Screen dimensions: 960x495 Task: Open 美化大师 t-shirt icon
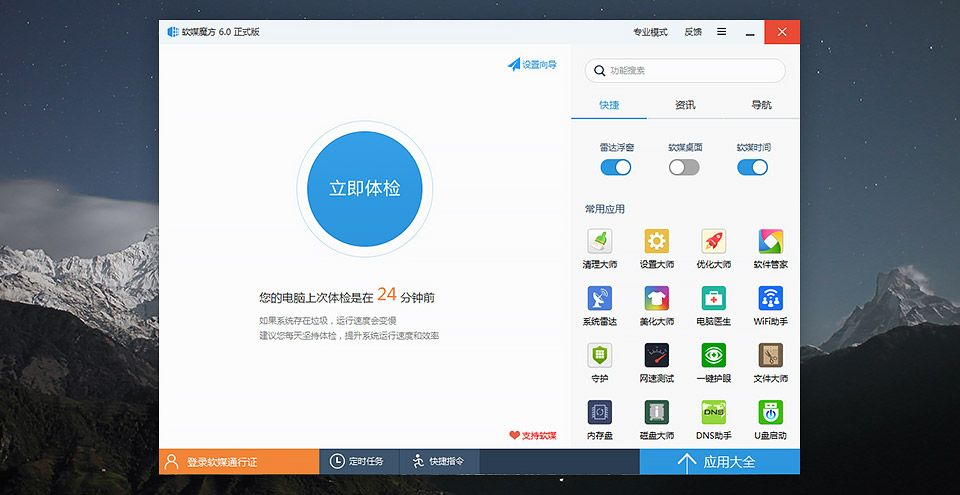656,299
